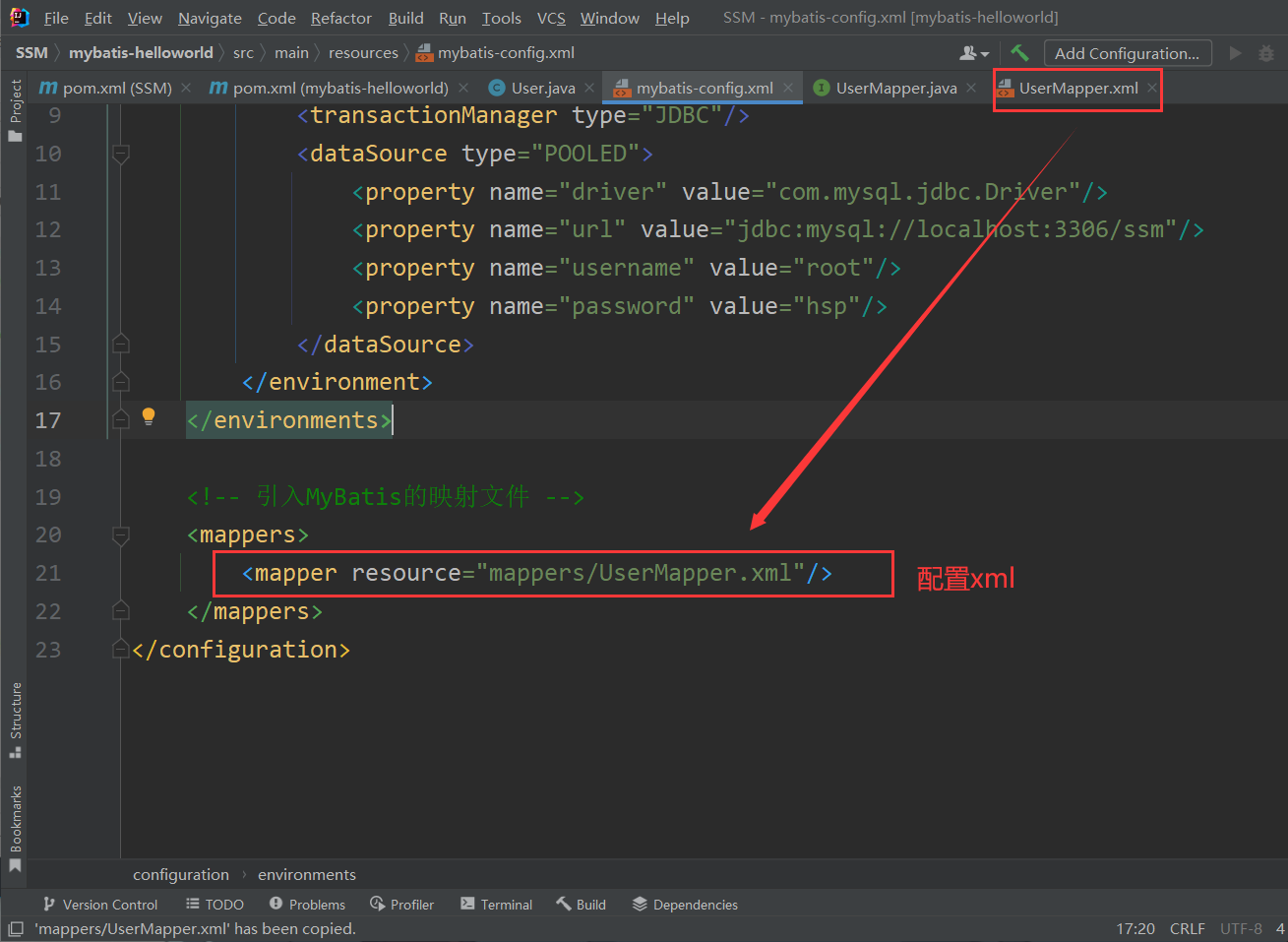Click the green Run arrow icon
1288x942 pixels.
click(x=1236, y=53)
